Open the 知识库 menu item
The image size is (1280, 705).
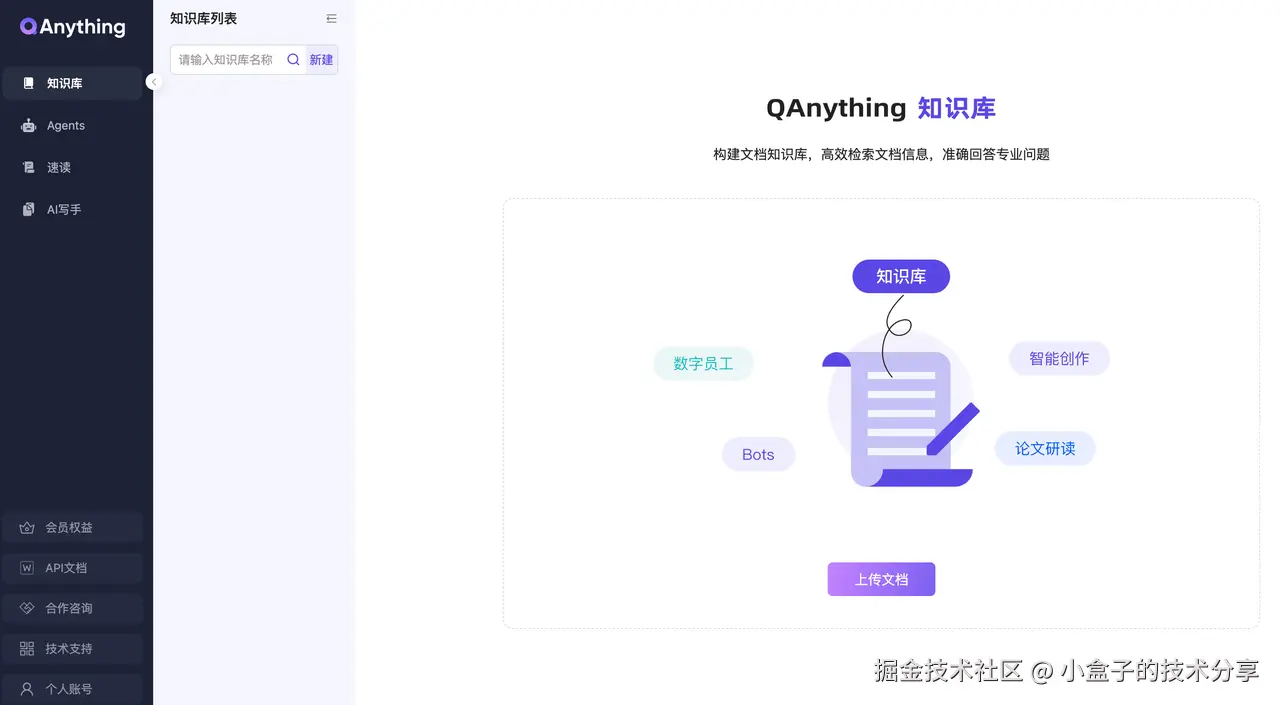[72, 83]
